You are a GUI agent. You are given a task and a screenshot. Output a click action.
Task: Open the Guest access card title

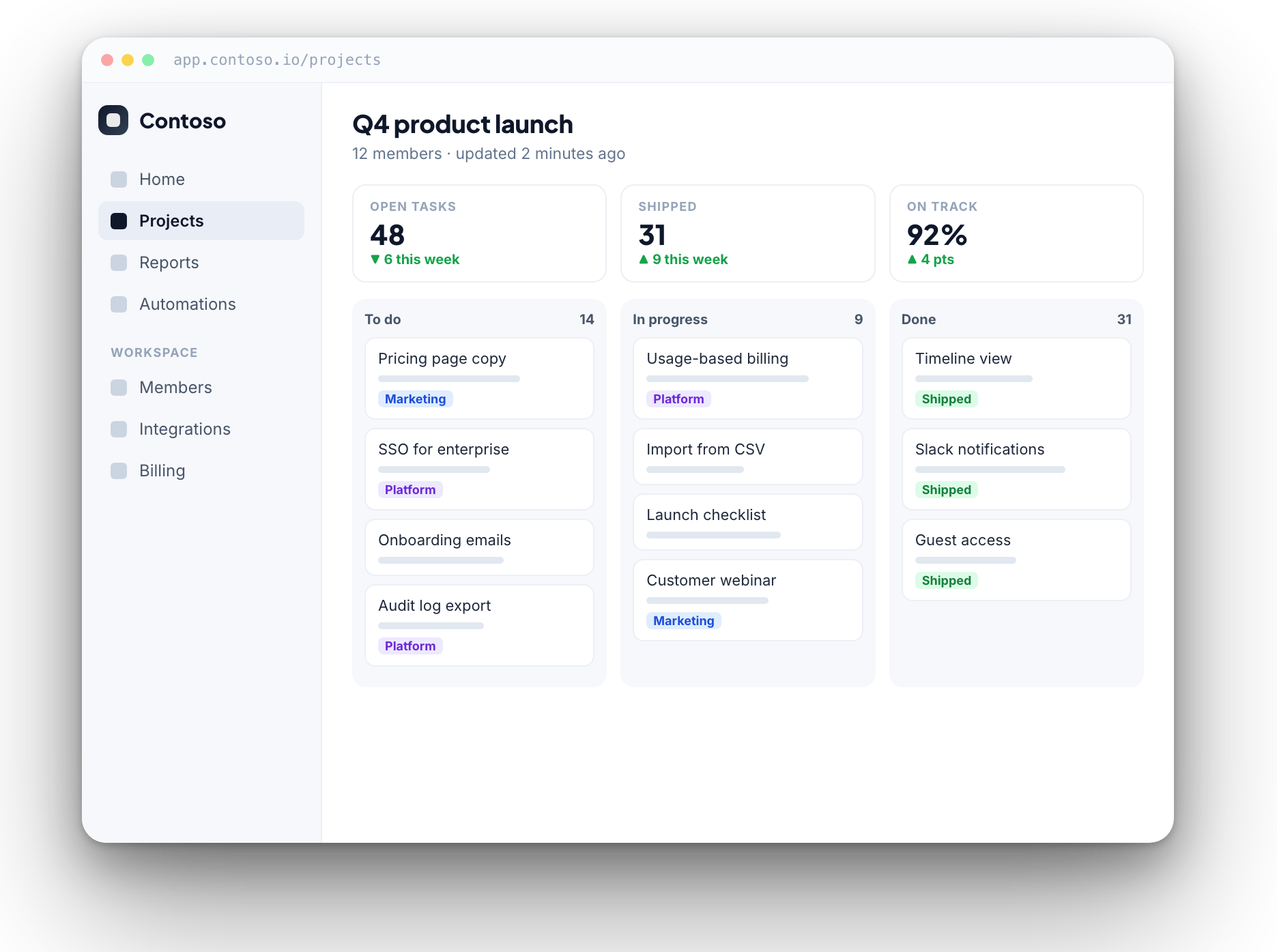click(962, 540)
